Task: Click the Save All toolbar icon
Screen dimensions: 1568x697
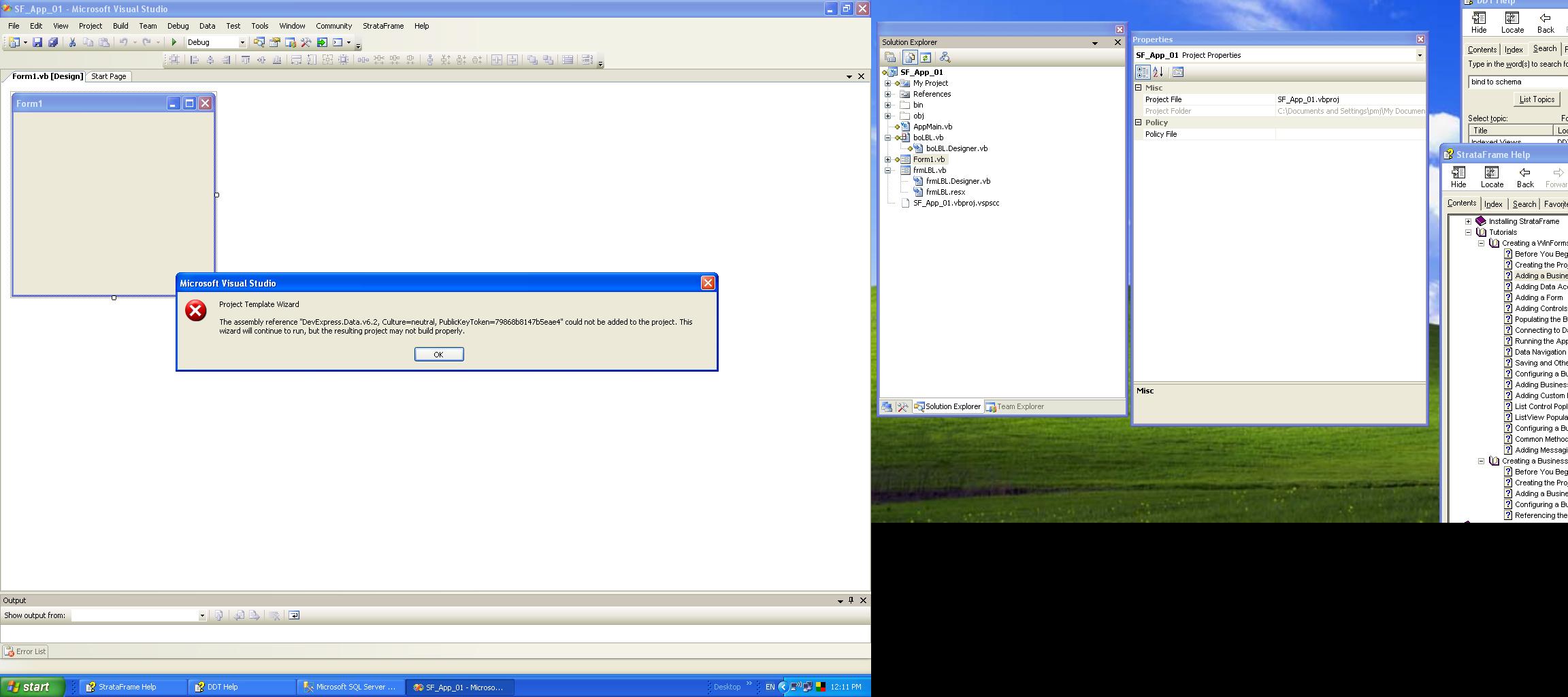Action: coord(53,42)
